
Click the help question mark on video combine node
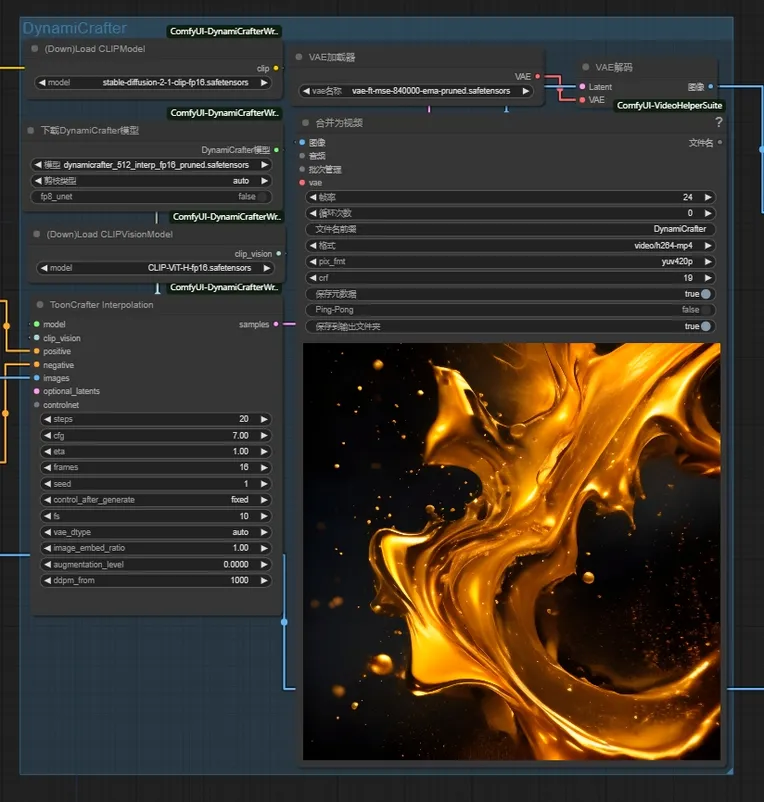tap(718, 122)
